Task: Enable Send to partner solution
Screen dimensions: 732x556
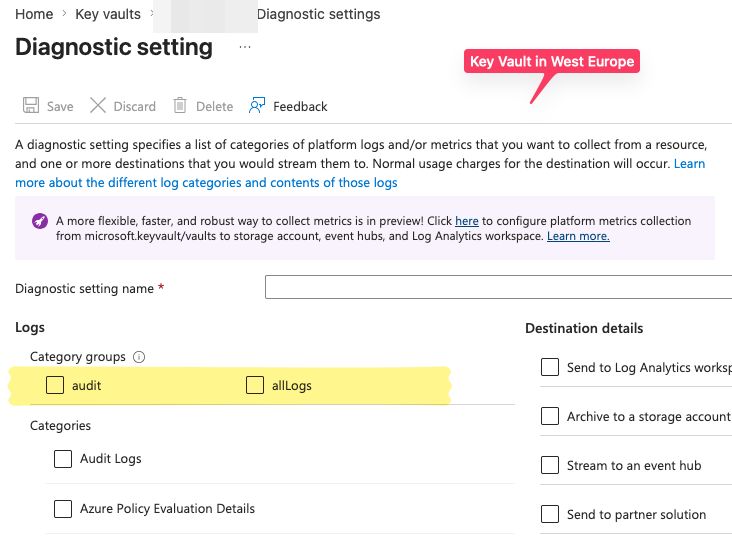Action: (x=550, y=514)
